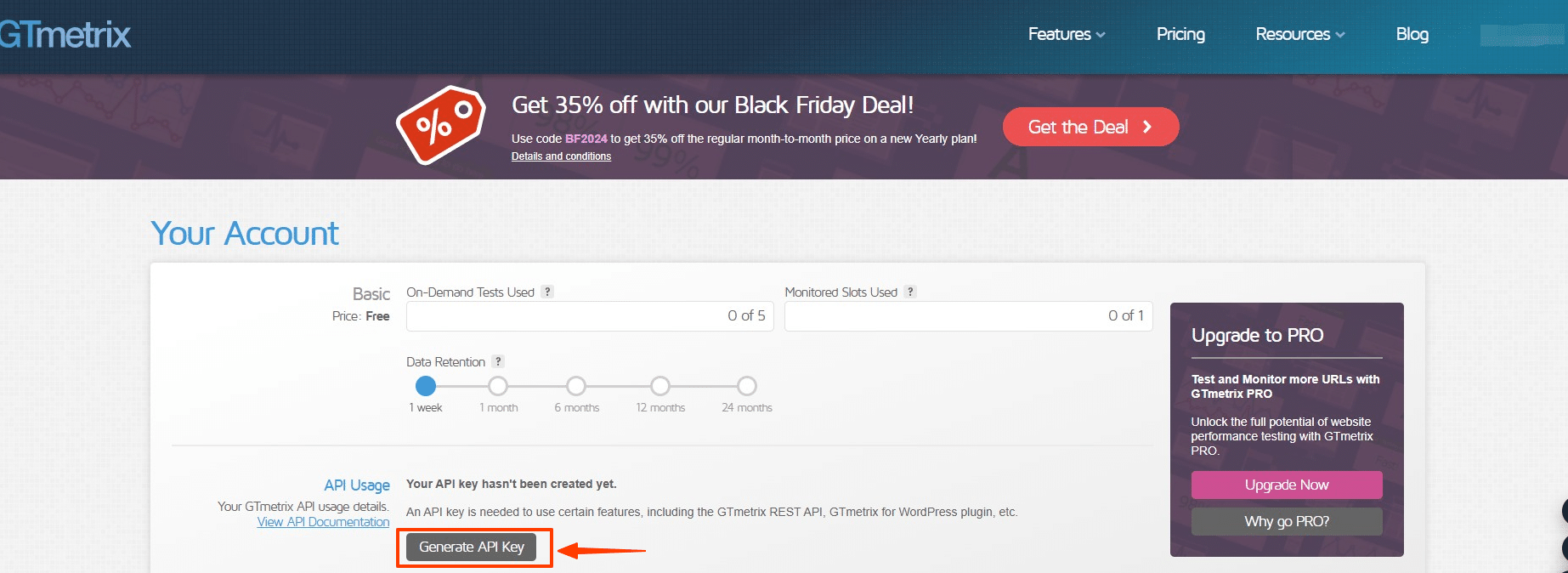Click the Why go PRO? button
The image size is (1568, 573).
click(x=1287, y=521)
